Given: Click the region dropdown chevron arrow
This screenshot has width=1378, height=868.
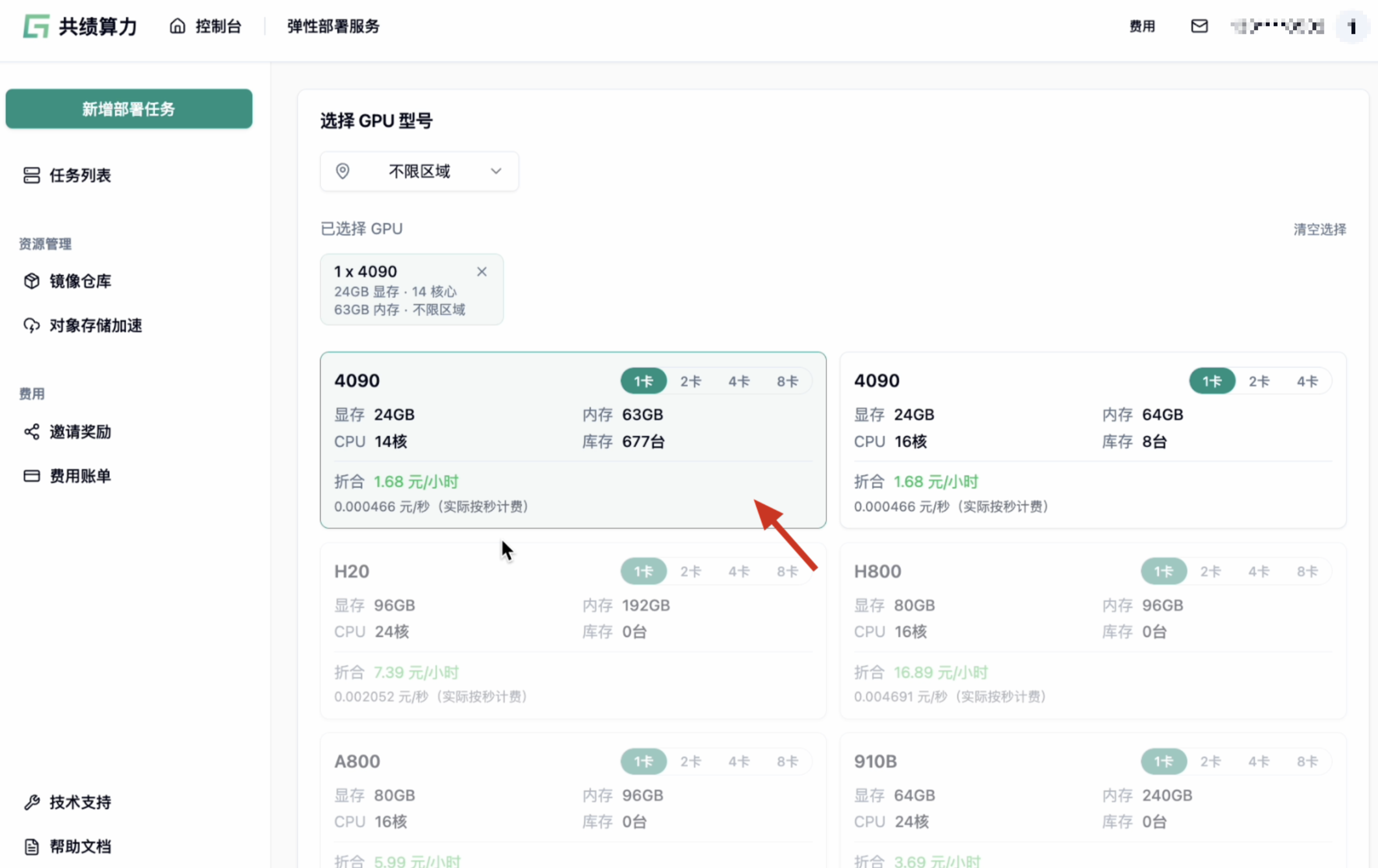Looking at the screenshot, I should click(x=496, y=171).
